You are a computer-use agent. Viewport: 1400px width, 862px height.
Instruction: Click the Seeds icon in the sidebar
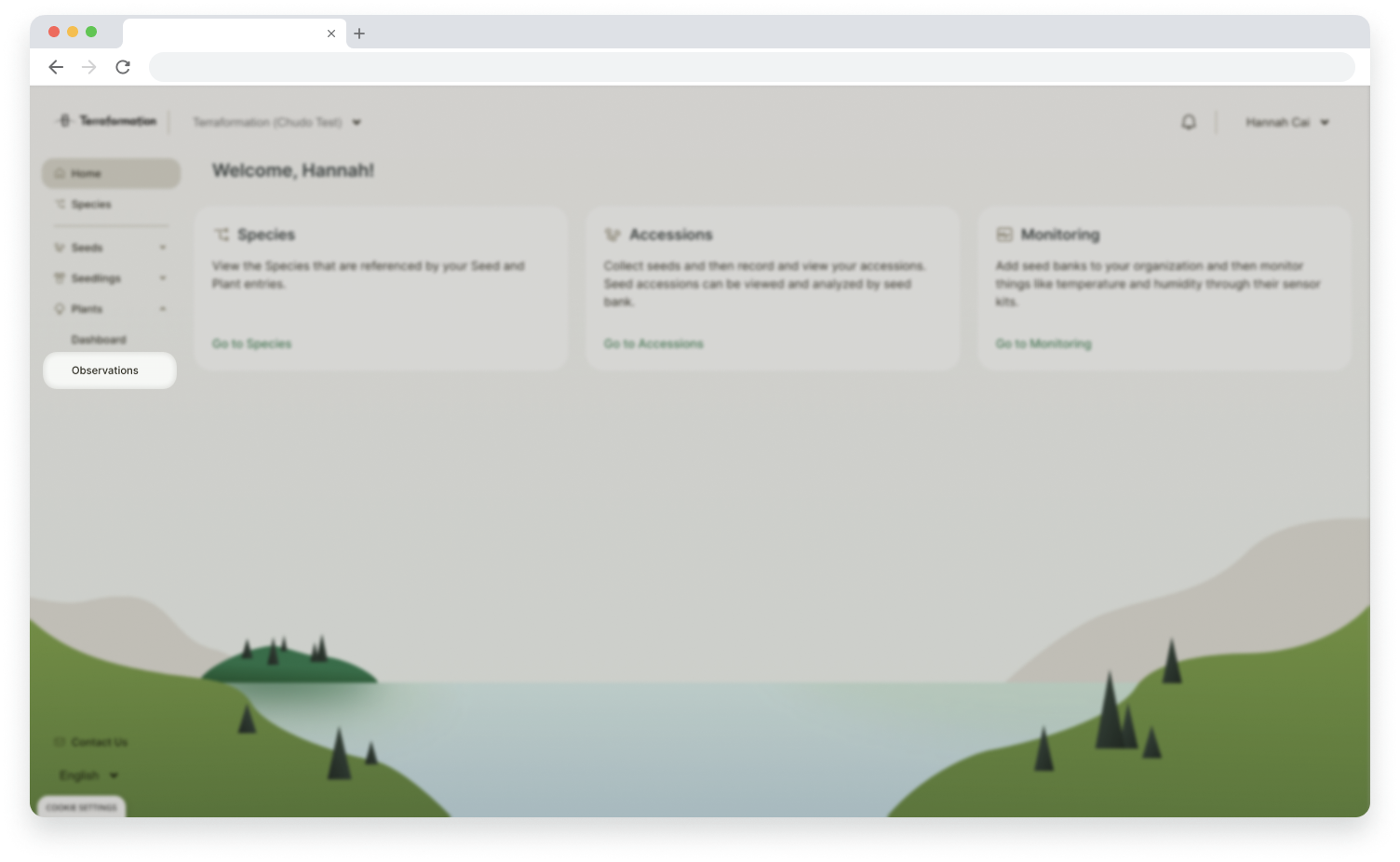pyautogui.click(x=61, y=248)
